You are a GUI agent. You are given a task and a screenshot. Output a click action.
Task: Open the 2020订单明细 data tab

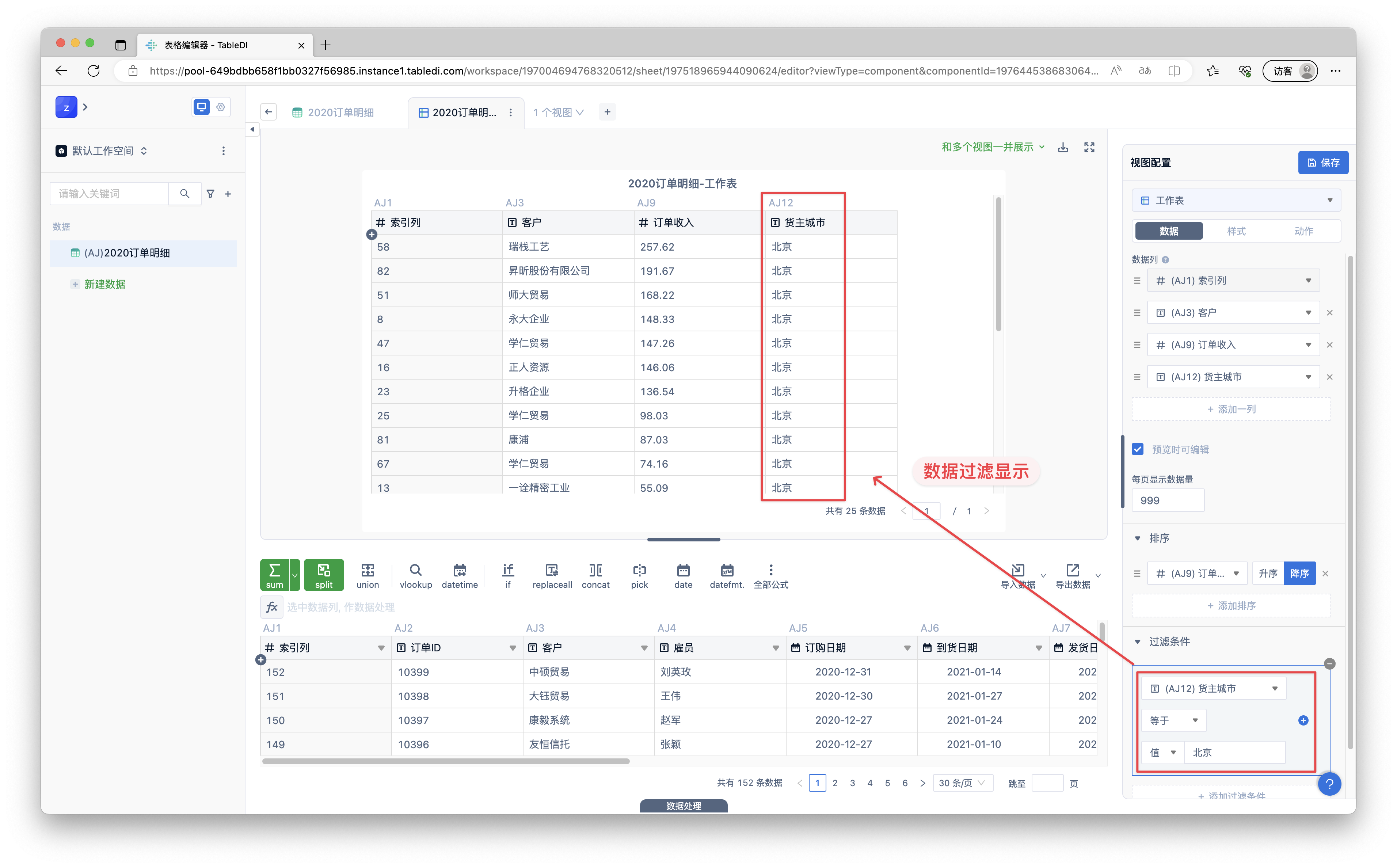click(334, 113)
